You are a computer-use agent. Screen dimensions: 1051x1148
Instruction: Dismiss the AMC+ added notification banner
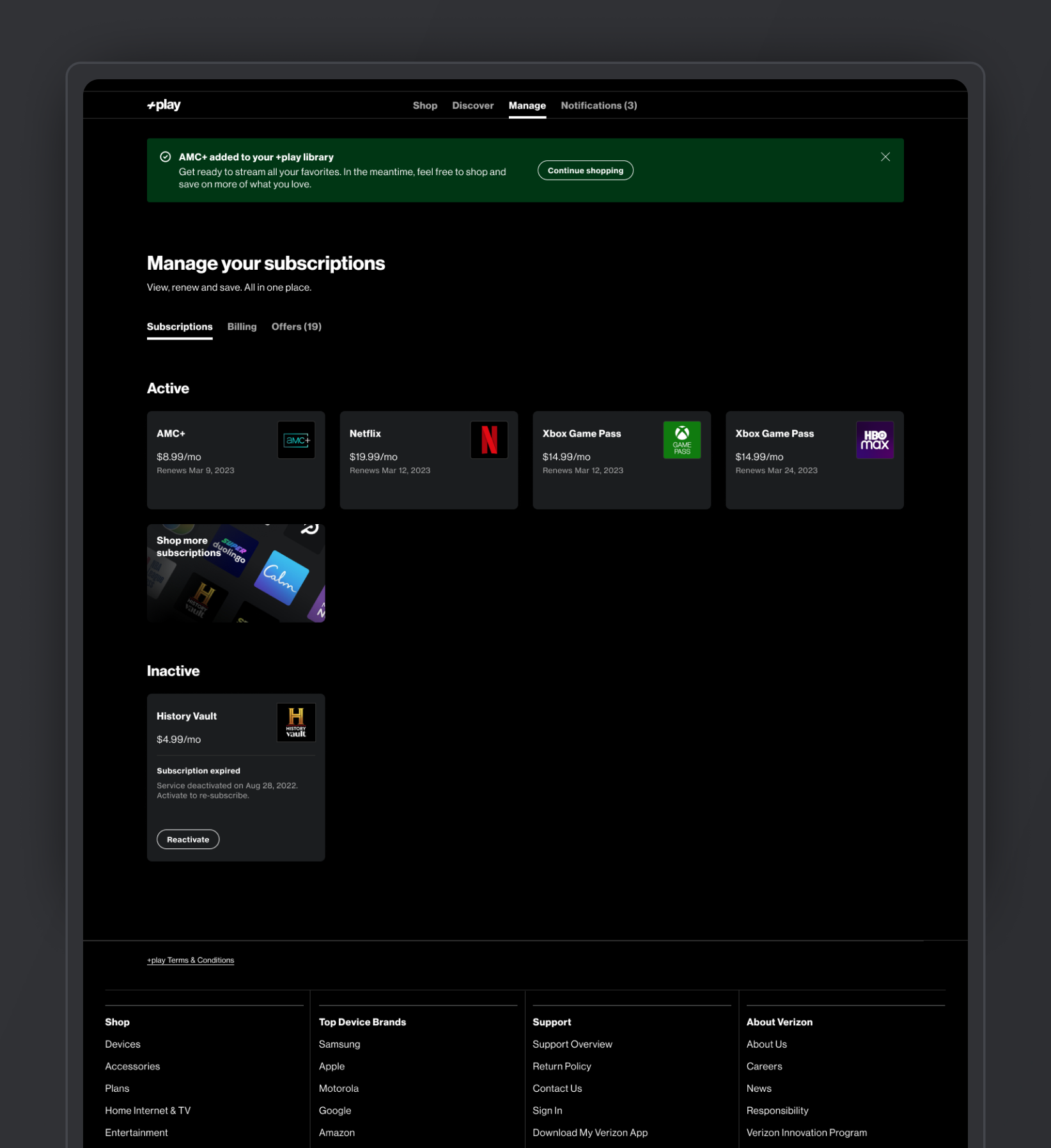click(885, 157)
